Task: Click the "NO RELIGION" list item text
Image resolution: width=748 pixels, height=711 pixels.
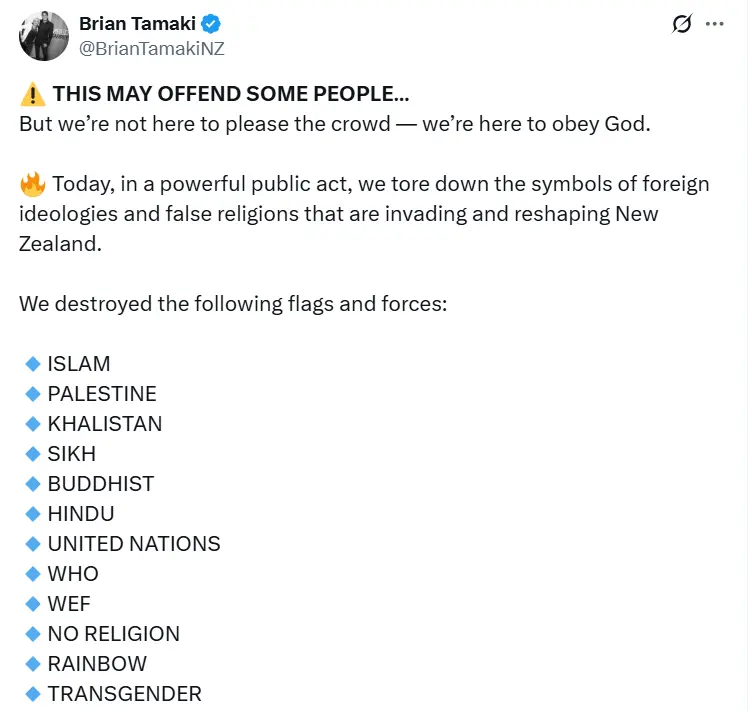Action: [x=114, y=634]
